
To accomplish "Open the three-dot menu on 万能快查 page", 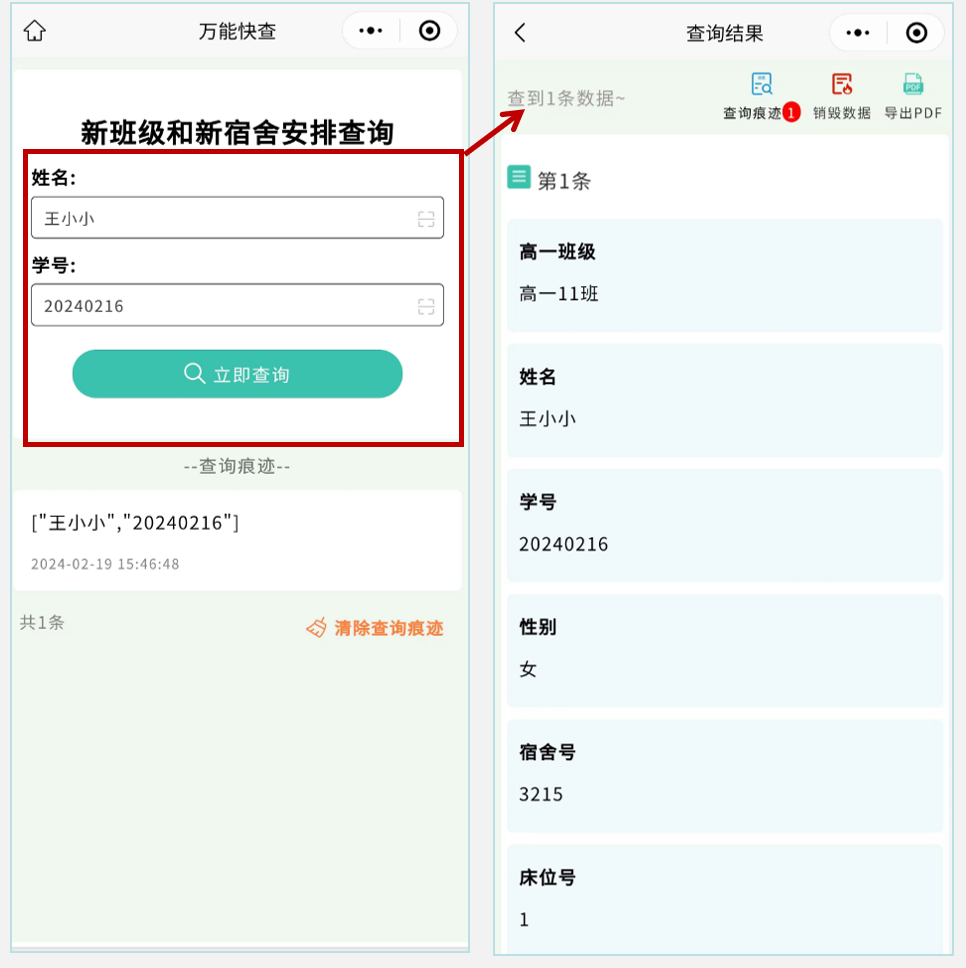I will 370,30.
